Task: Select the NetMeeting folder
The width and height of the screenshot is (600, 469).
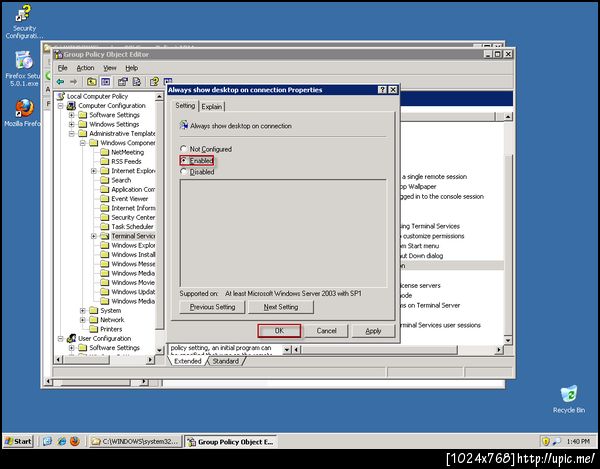Action: coord(127,152)
